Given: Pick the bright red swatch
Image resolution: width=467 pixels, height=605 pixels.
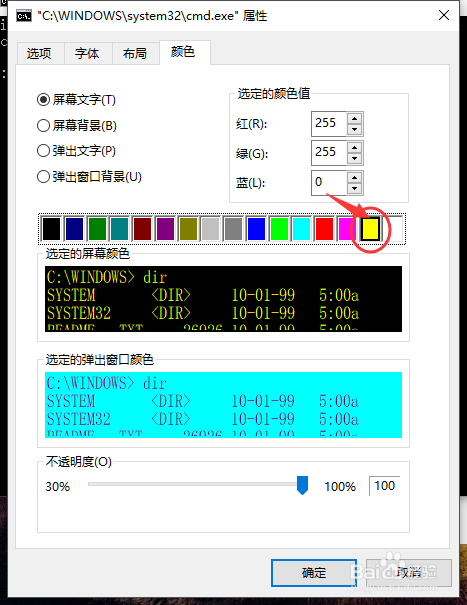Looking at the screenshot, I should [x=324, y=229].
